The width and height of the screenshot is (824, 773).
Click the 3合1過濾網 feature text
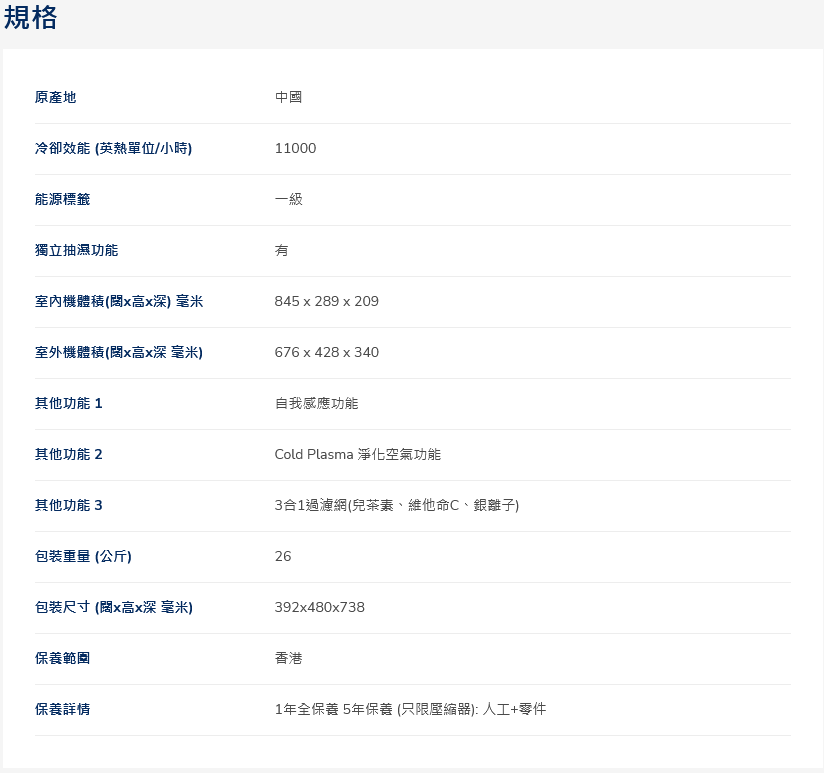click(x=396, y=505)
